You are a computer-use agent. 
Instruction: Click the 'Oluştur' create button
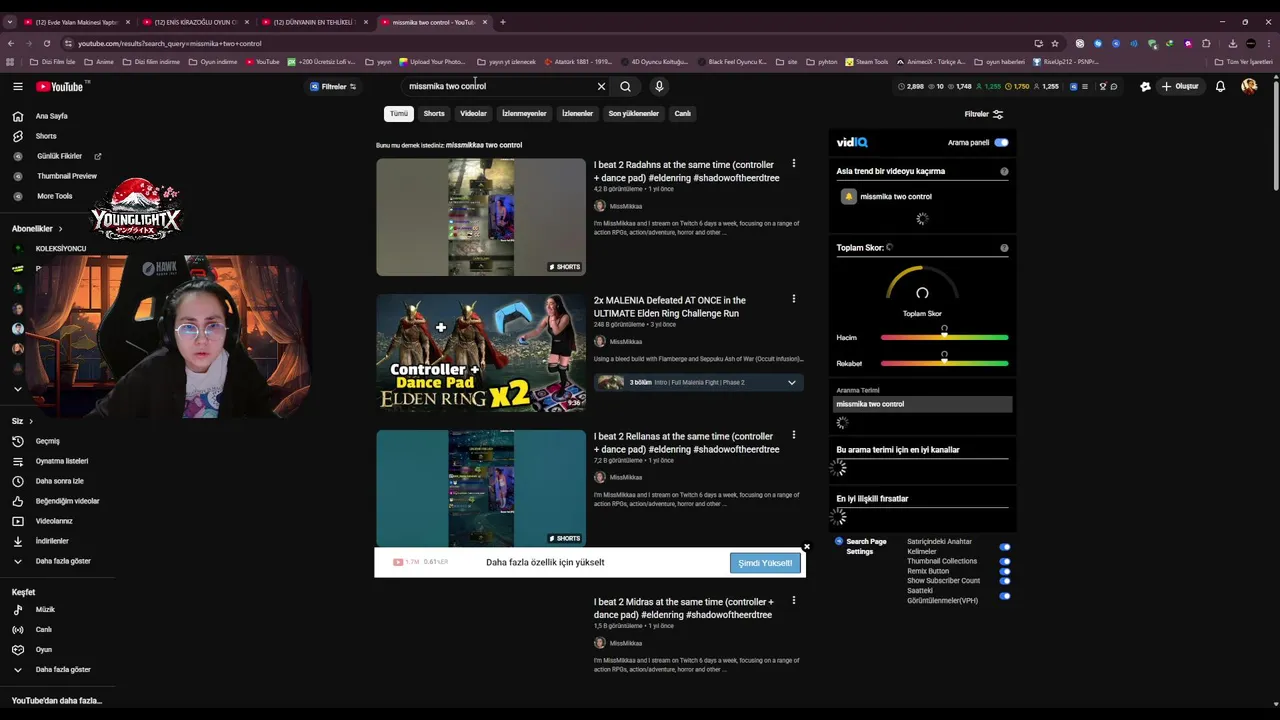1180,87
